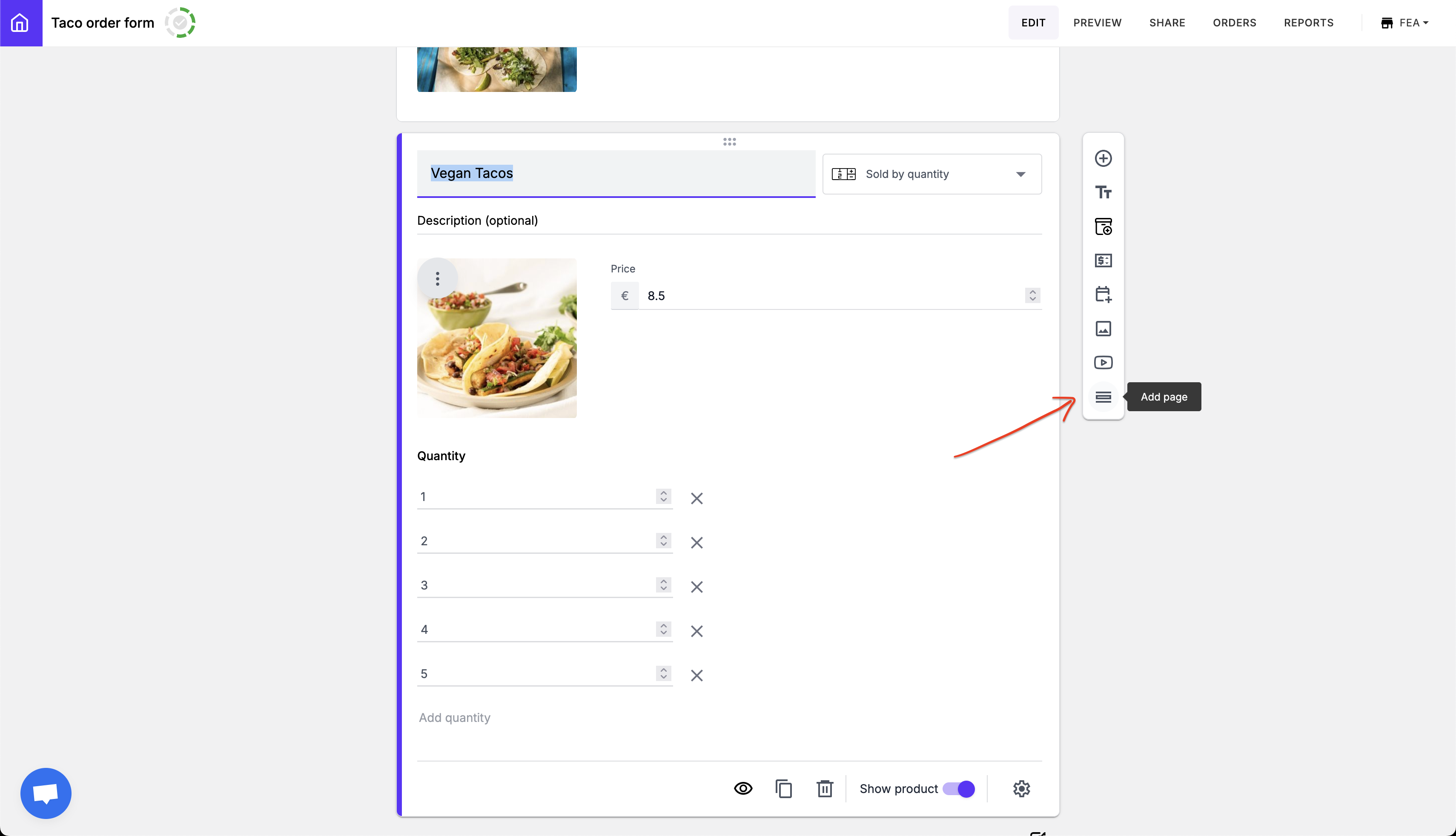This screenshot has height=836, width=1456.
Task: Remove quantity option 5
Action: coord(696,675)
